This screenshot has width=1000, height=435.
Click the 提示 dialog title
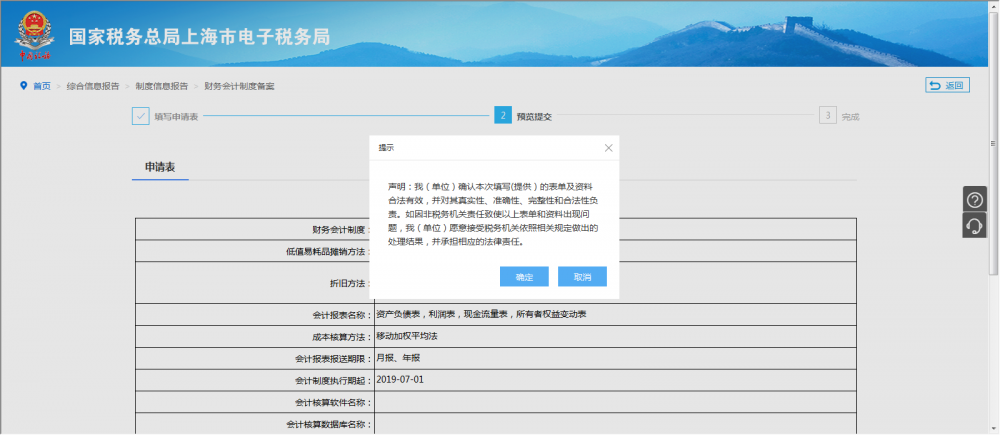pyautogui.click(x=386, y=148)
